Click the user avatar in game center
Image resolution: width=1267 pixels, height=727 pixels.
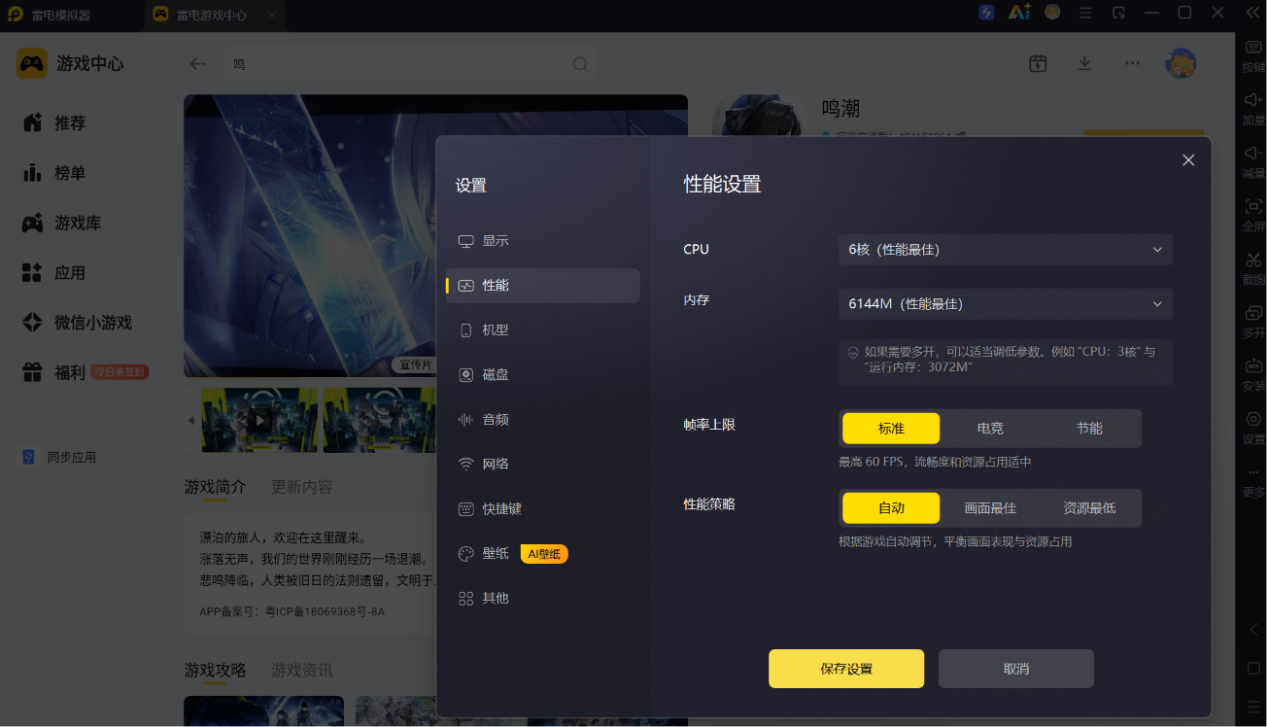click(x=1181, y=63)
